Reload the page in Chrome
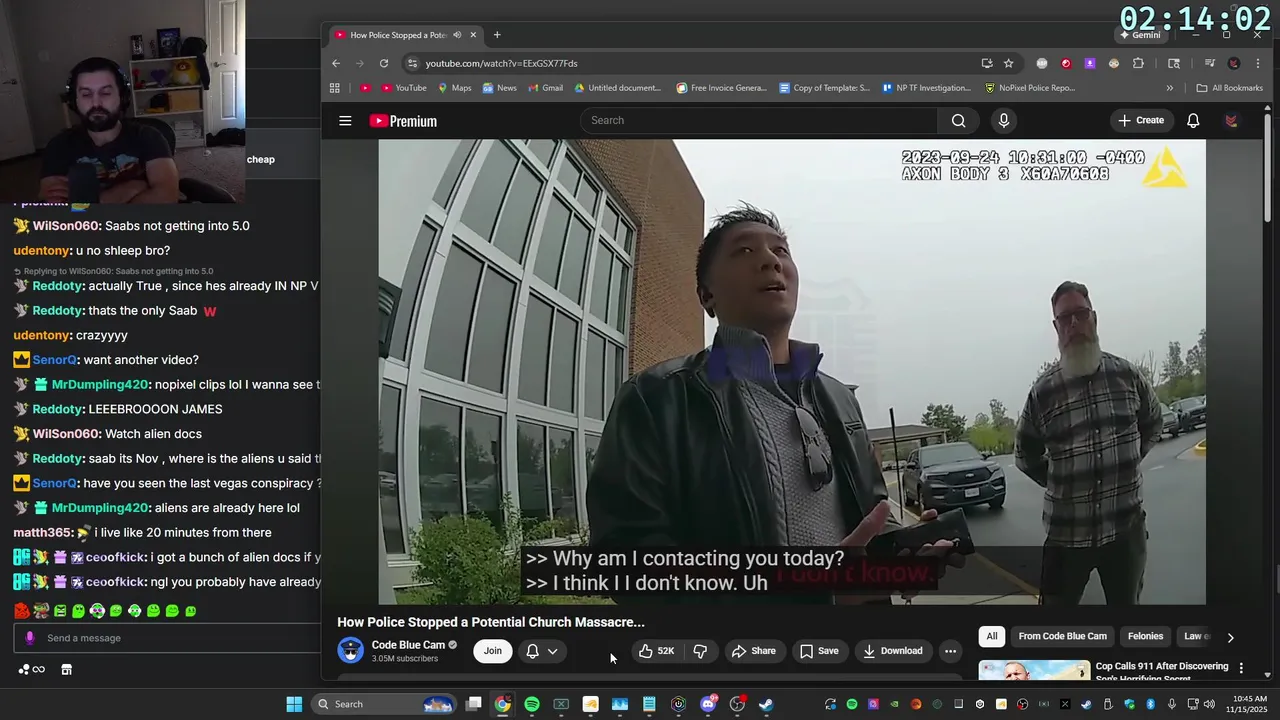 [x=384, y=63]
